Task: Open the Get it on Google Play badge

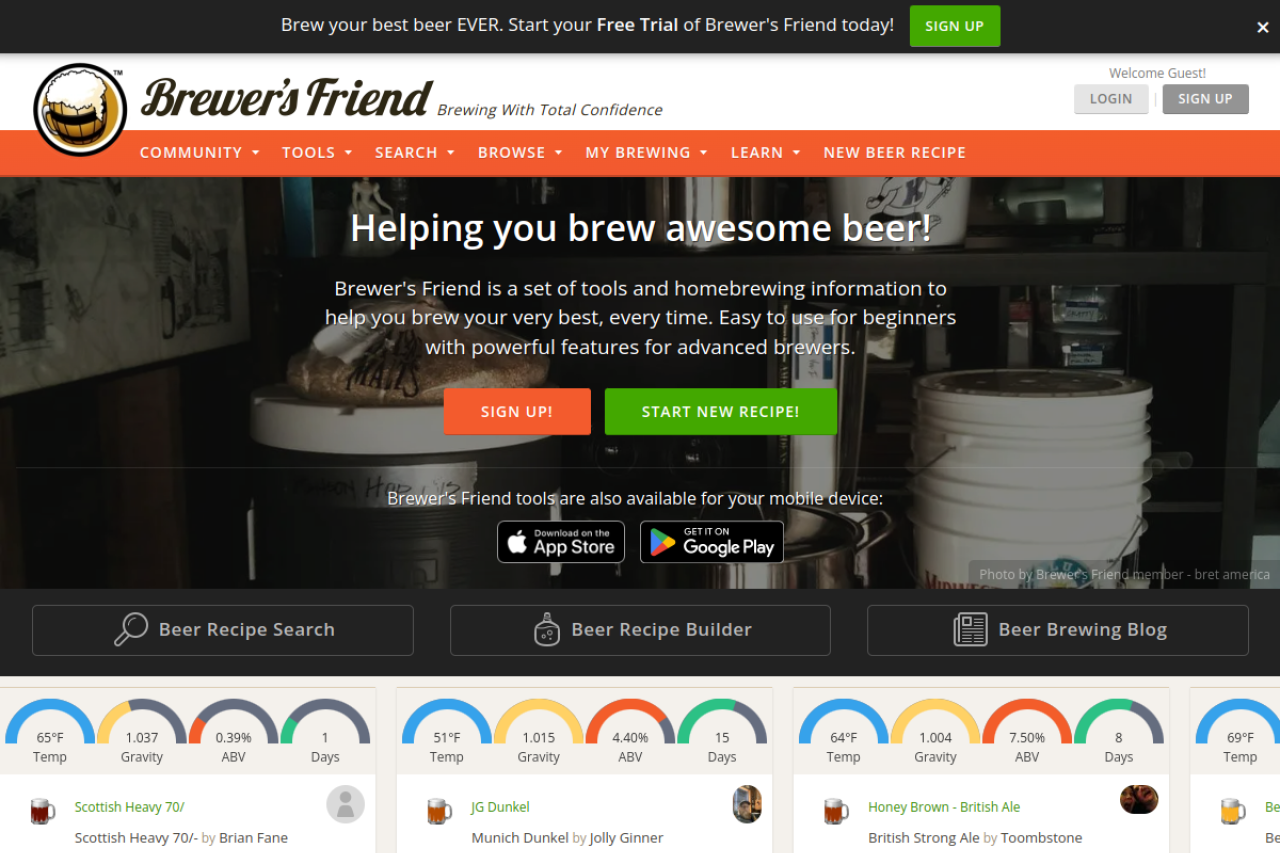Action: [712, 542]
